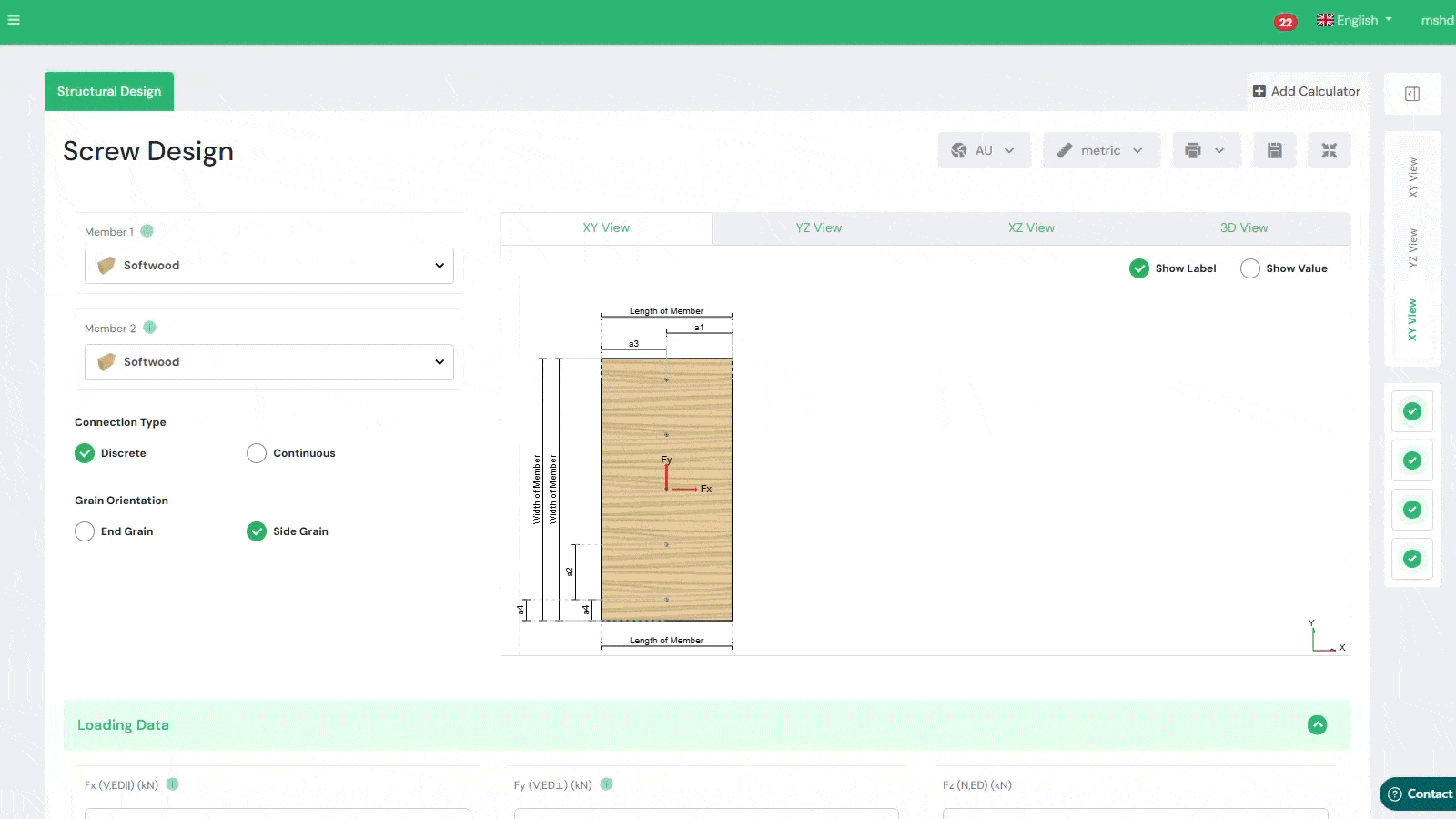Switch to the YZ View tab

(818, 227)
